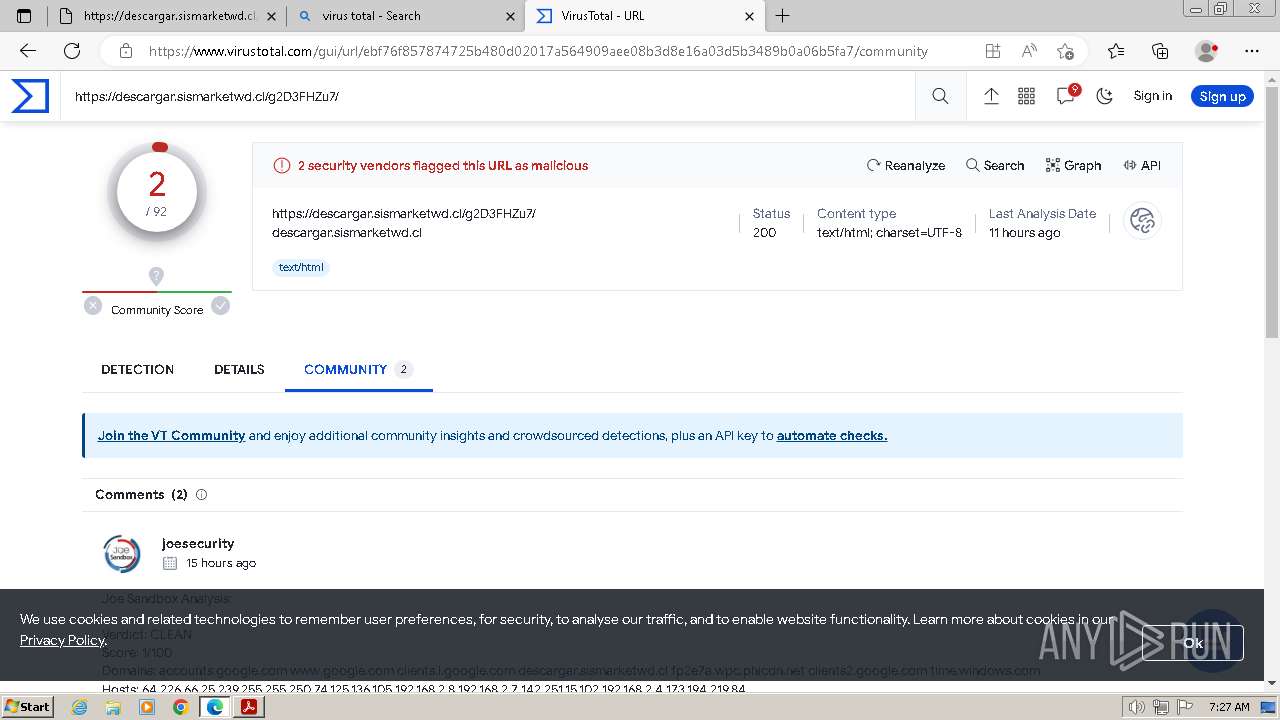Open the VirusTotal logo home link

click(x=30, y=96)
